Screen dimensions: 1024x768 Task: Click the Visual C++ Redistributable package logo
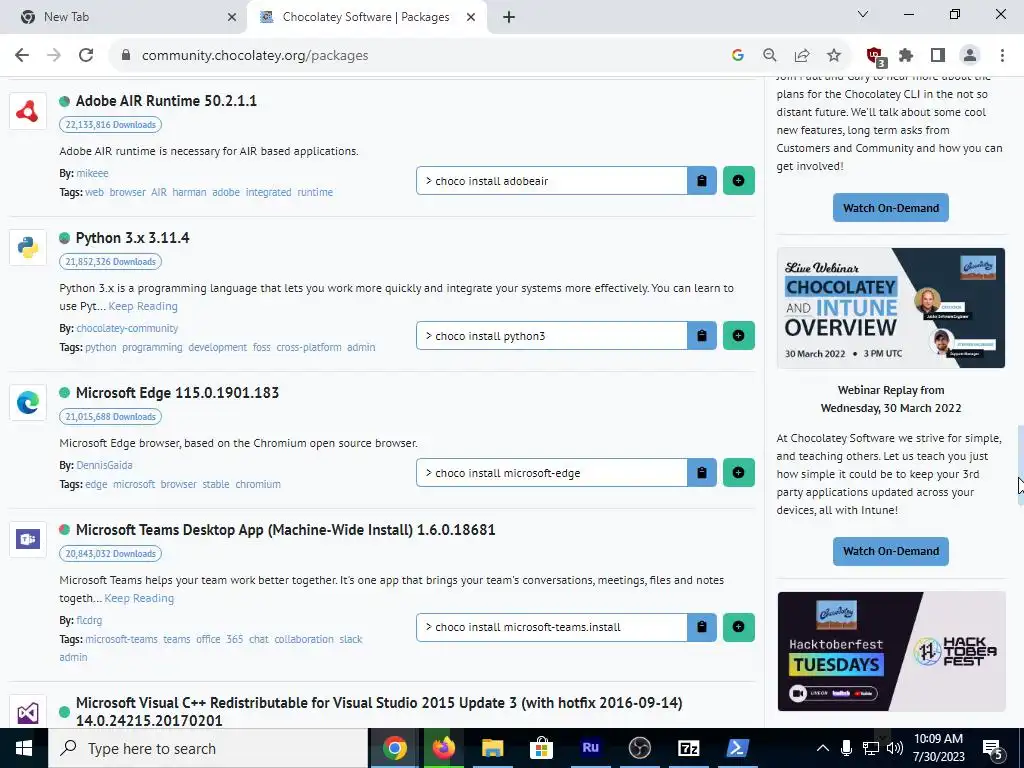point(27,712)
